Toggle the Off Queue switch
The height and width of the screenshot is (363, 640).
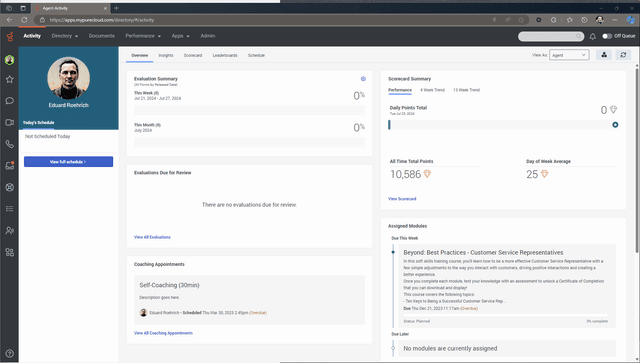point(607,36)
